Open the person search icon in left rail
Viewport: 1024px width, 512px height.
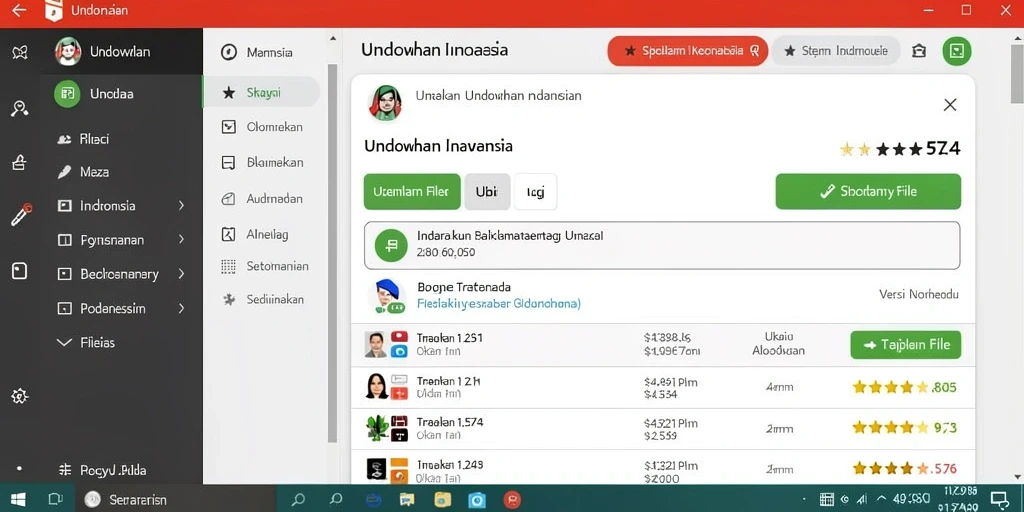[x=20, y=108]
